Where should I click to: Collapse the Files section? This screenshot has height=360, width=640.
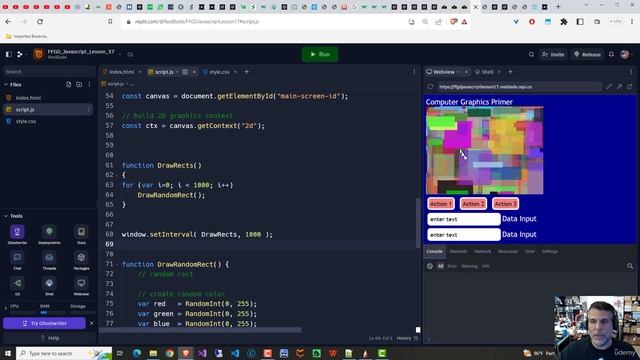click(6, 84)
